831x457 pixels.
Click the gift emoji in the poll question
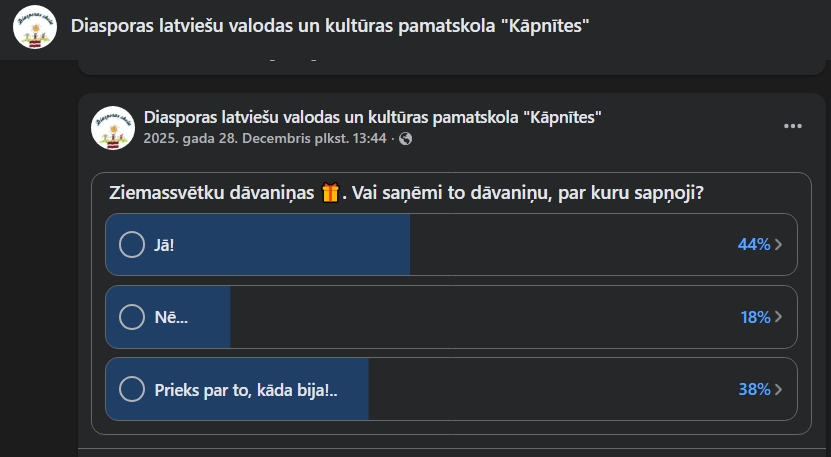click(331, 193)
